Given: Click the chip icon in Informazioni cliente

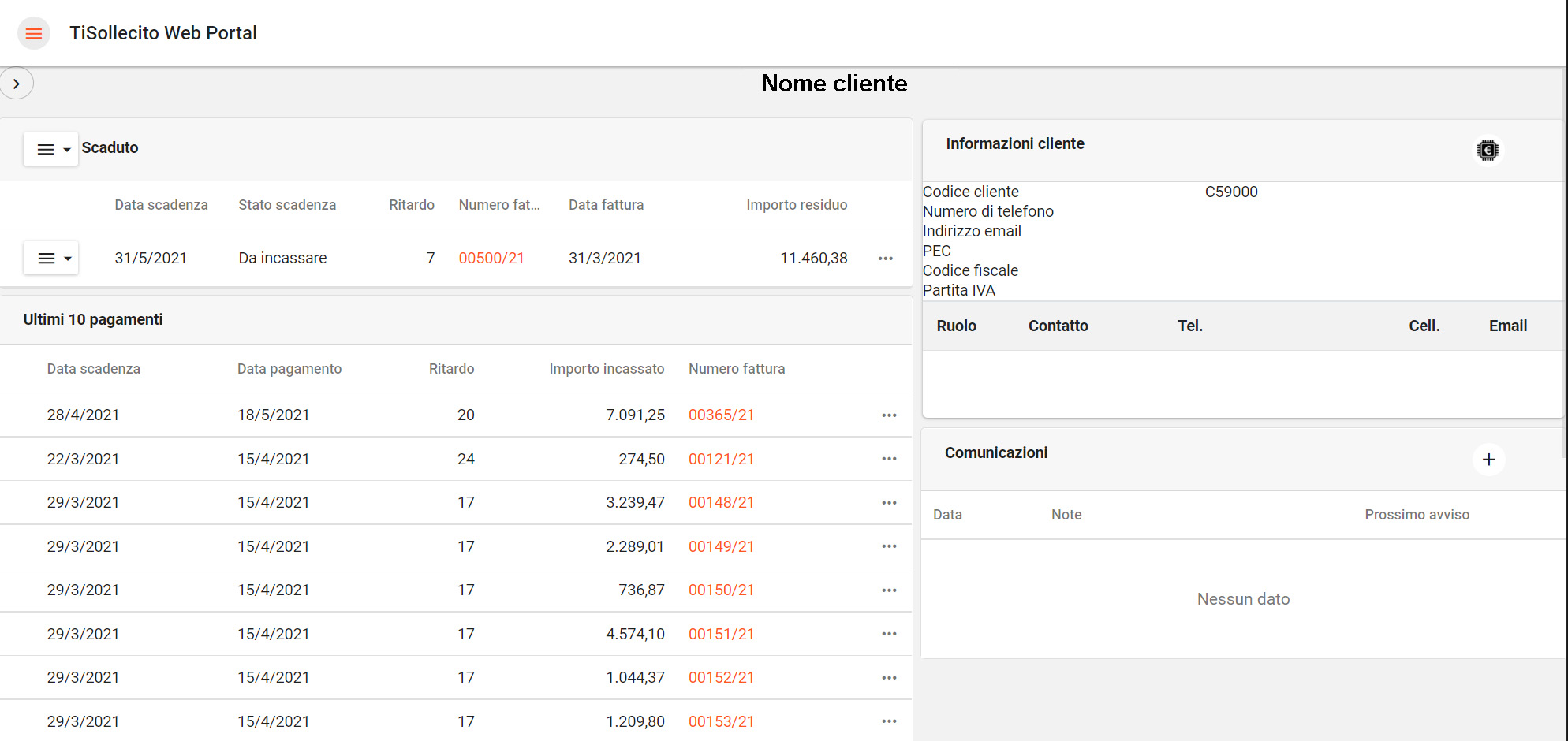Looking at the screenshot, I should (x=1488, y=150).
